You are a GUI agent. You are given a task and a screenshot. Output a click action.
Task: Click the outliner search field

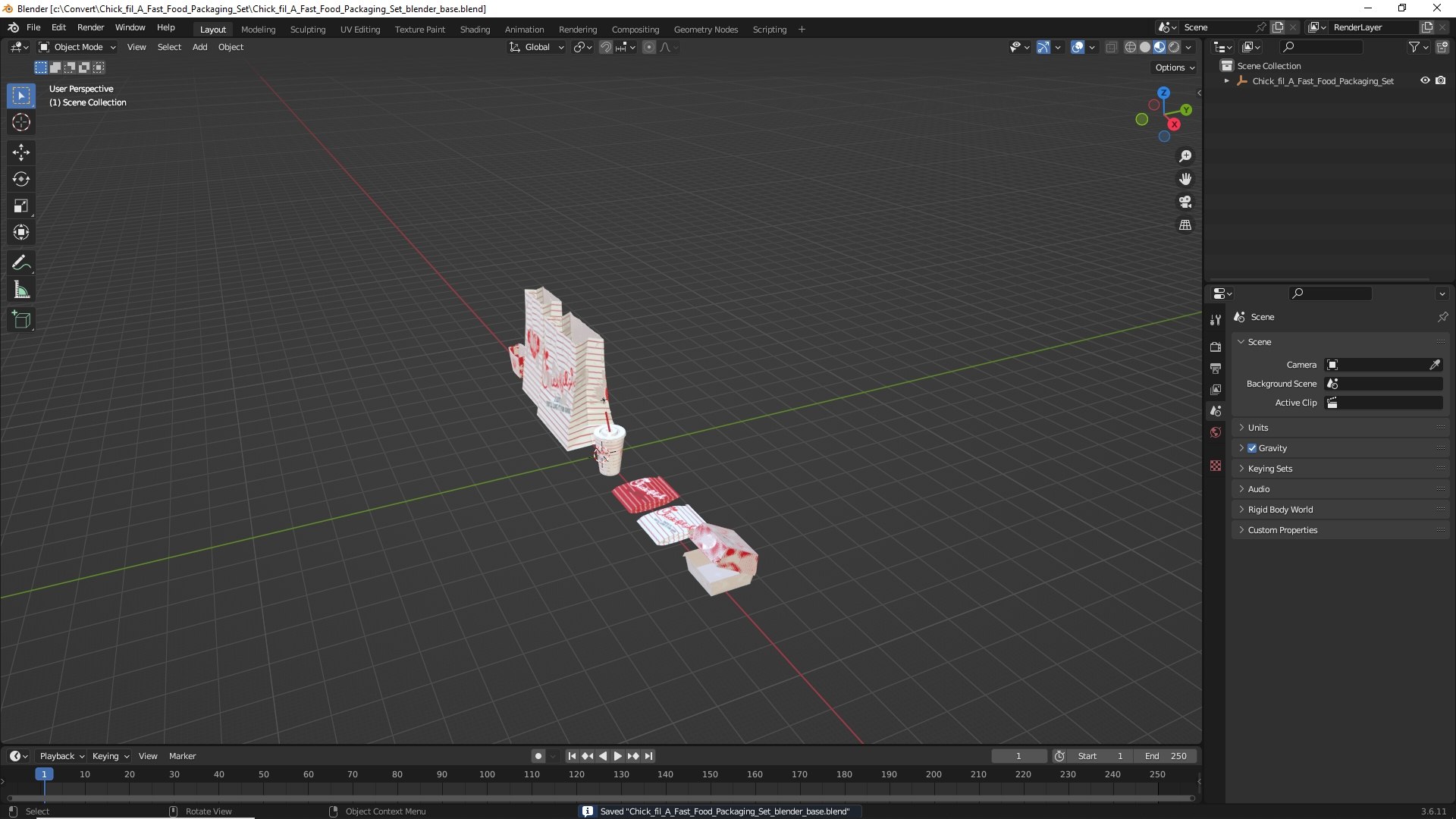[1319, 47]
